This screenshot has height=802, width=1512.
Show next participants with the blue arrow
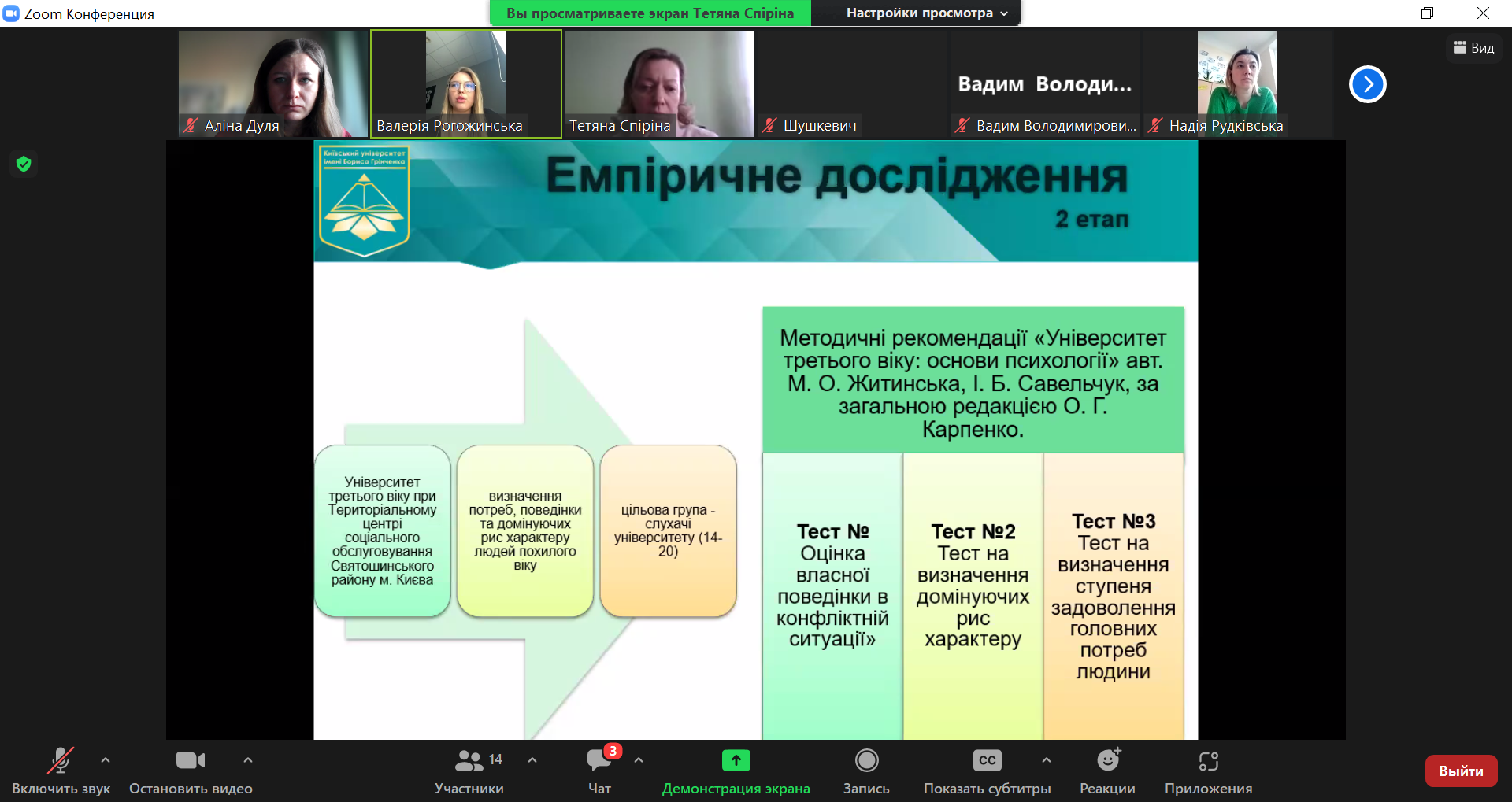[1368, 84]
